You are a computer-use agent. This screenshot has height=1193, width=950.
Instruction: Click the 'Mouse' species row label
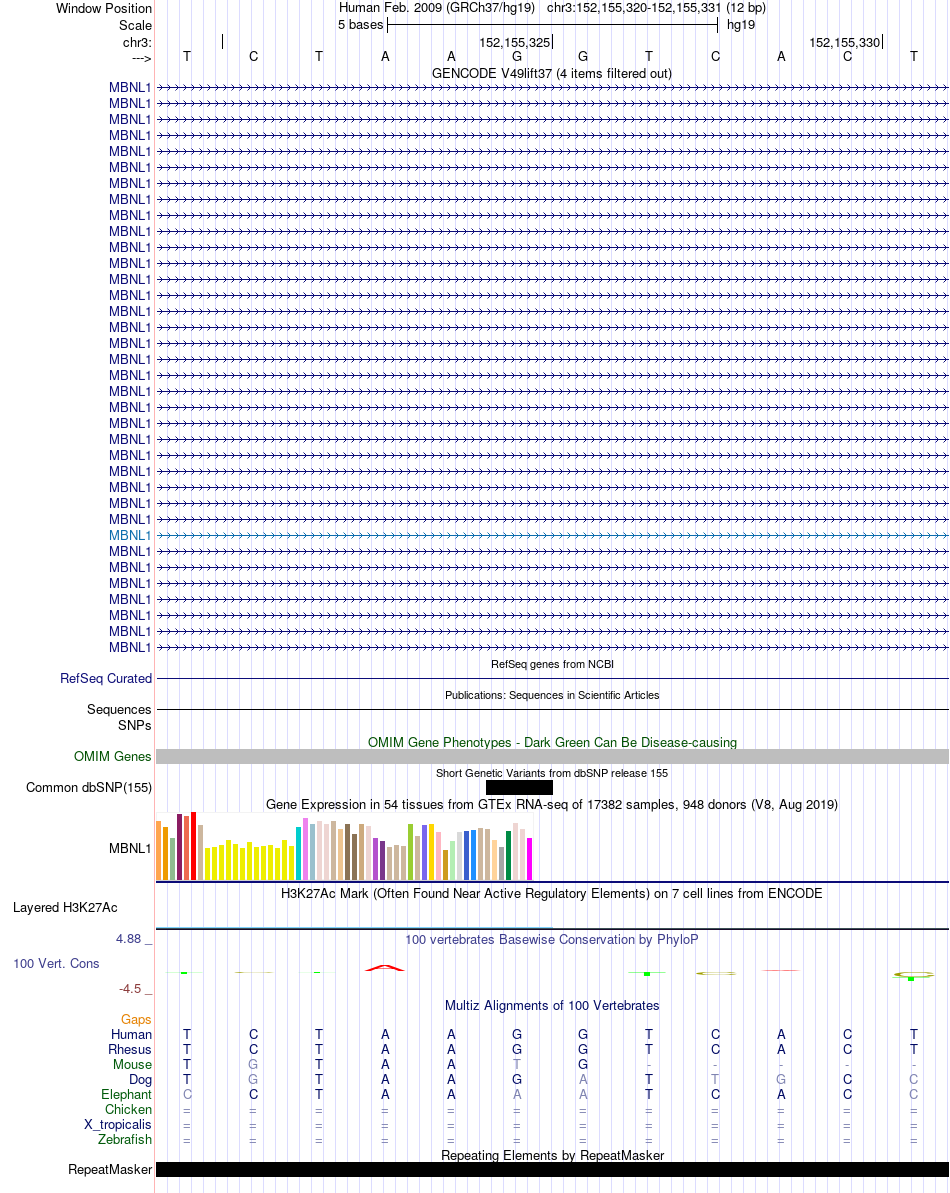click(132, 1065)
